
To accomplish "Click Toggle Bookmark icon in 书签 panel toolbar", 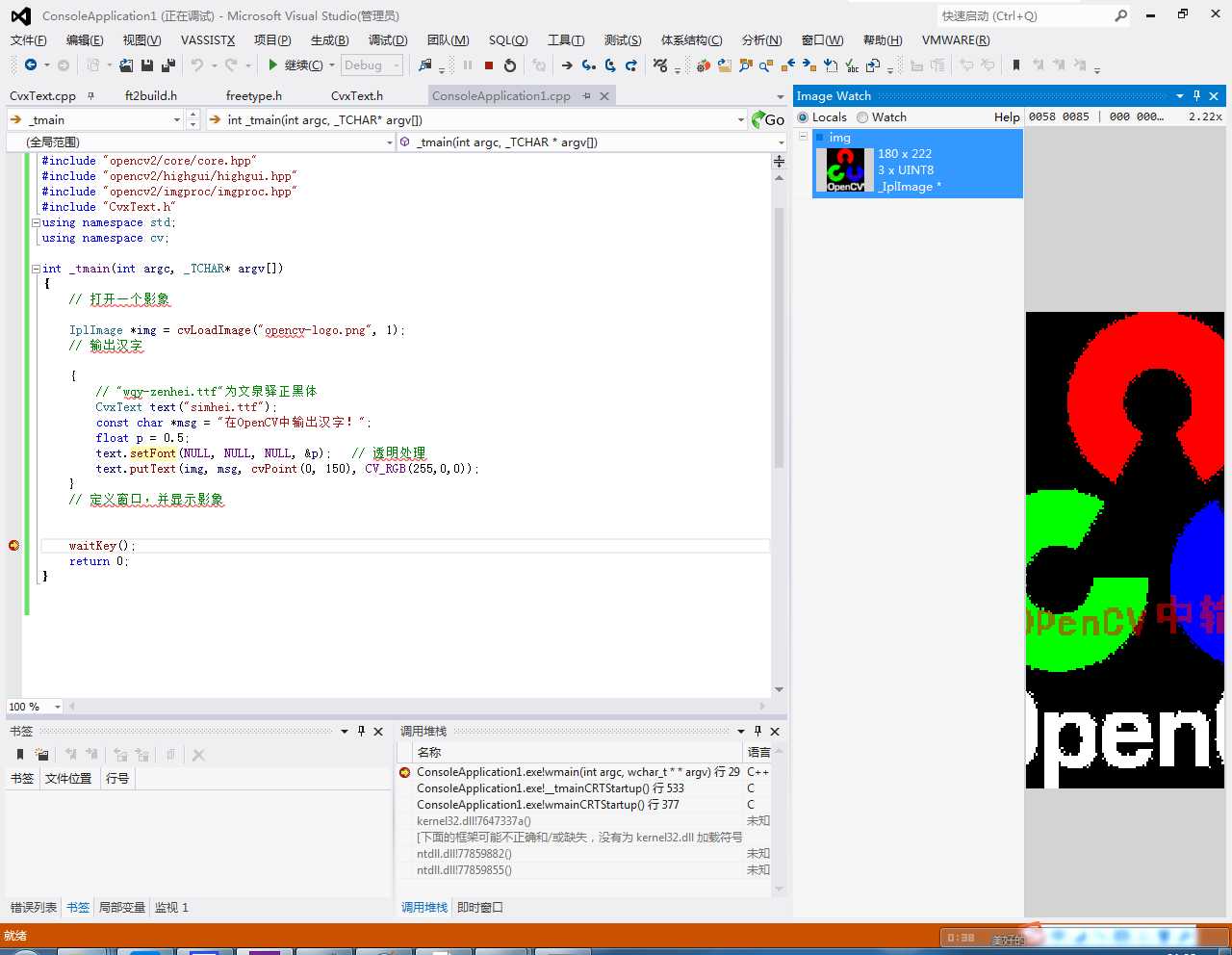I will [x=20, y=755].
